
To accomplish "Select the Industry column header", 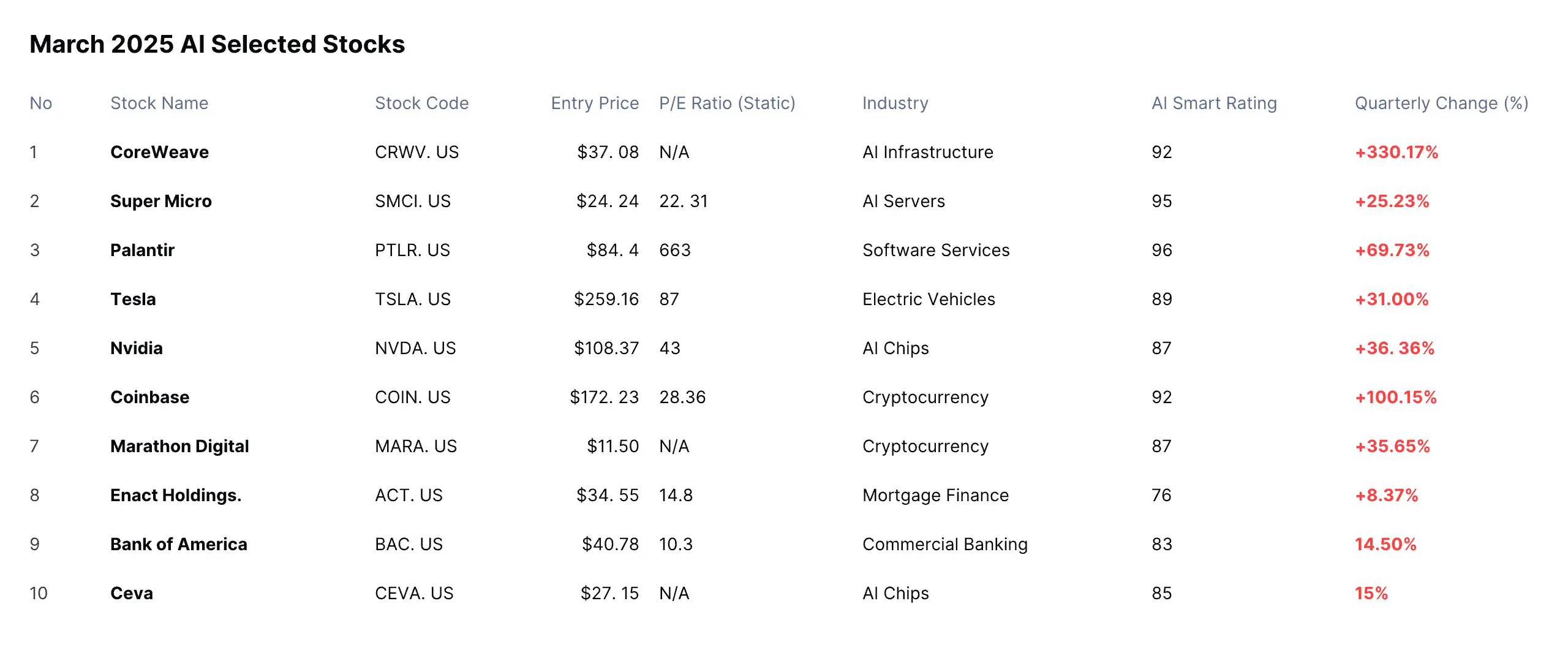I will pos(895,103).
